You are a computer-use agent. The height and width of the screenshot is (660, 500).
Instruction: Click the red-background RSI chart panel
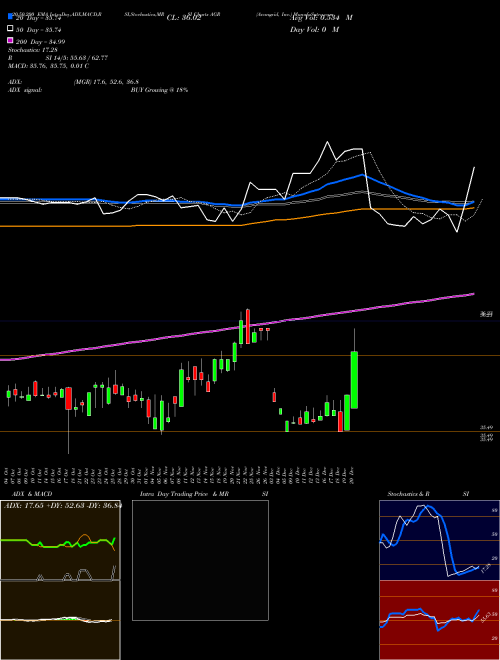click(439, 620)
